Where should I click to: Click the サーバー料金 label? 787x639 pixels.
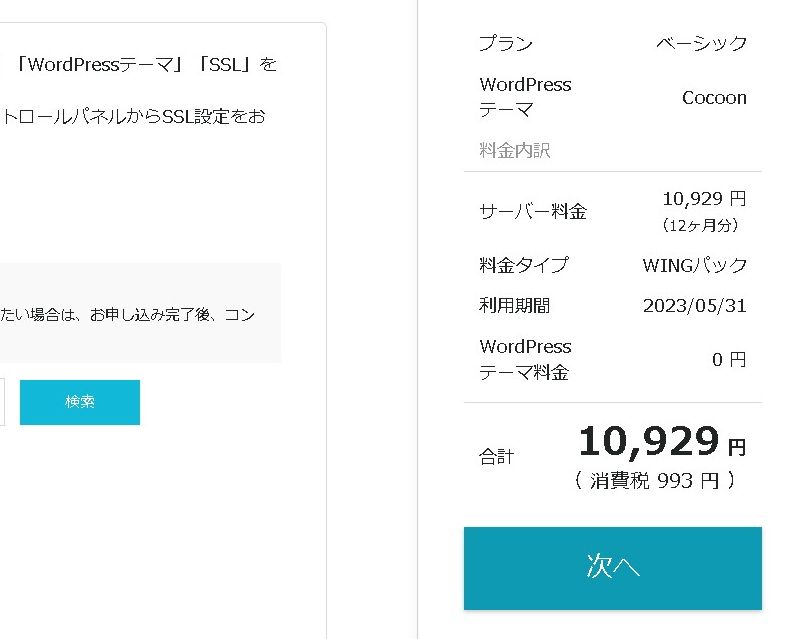533,211
